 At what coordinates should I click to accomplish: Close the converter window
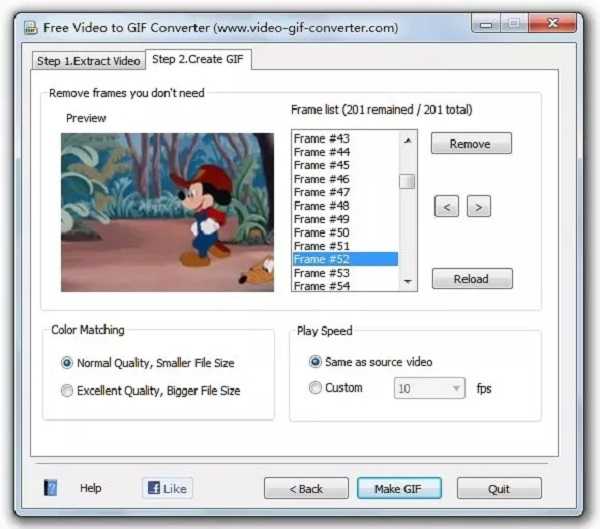point(552,23)
